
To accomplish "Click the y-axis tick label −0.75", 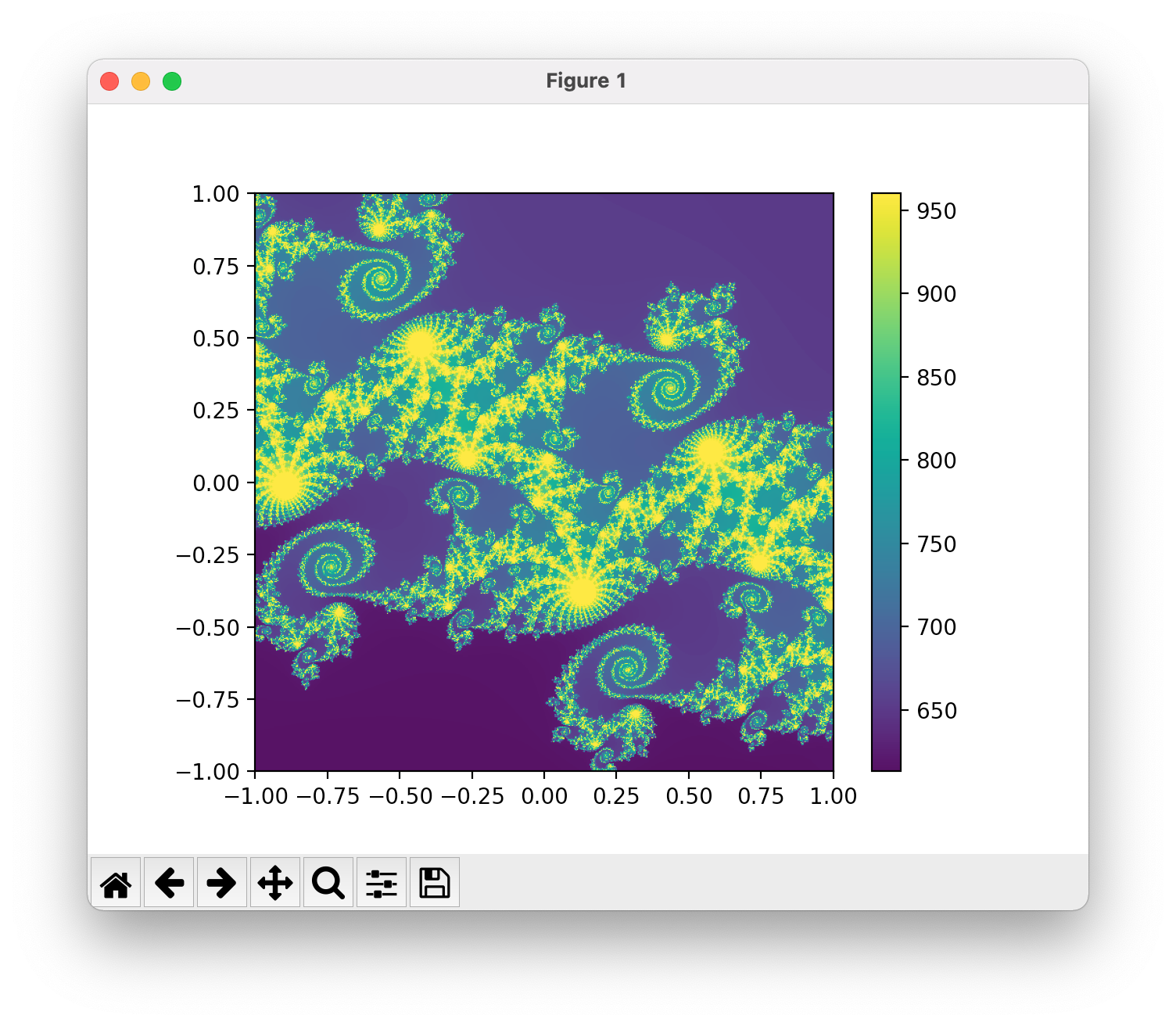I will (207, 700).
